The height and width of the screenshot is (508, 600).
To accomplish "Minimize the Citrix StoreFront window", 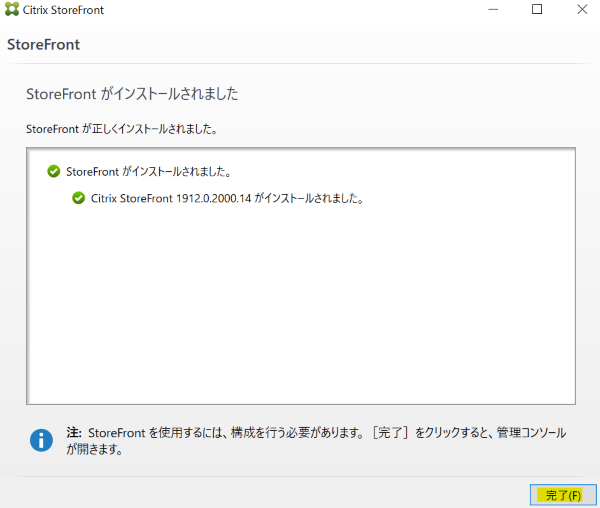I will pyautogui.click(x=493, y=9).
